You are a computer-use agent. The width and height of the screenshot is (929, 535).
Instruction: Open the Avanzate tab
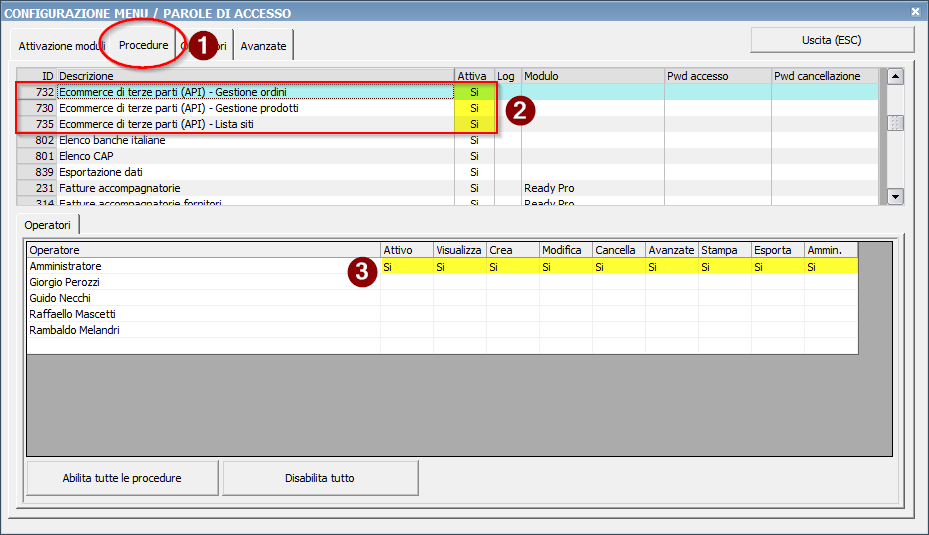[263, 47]
